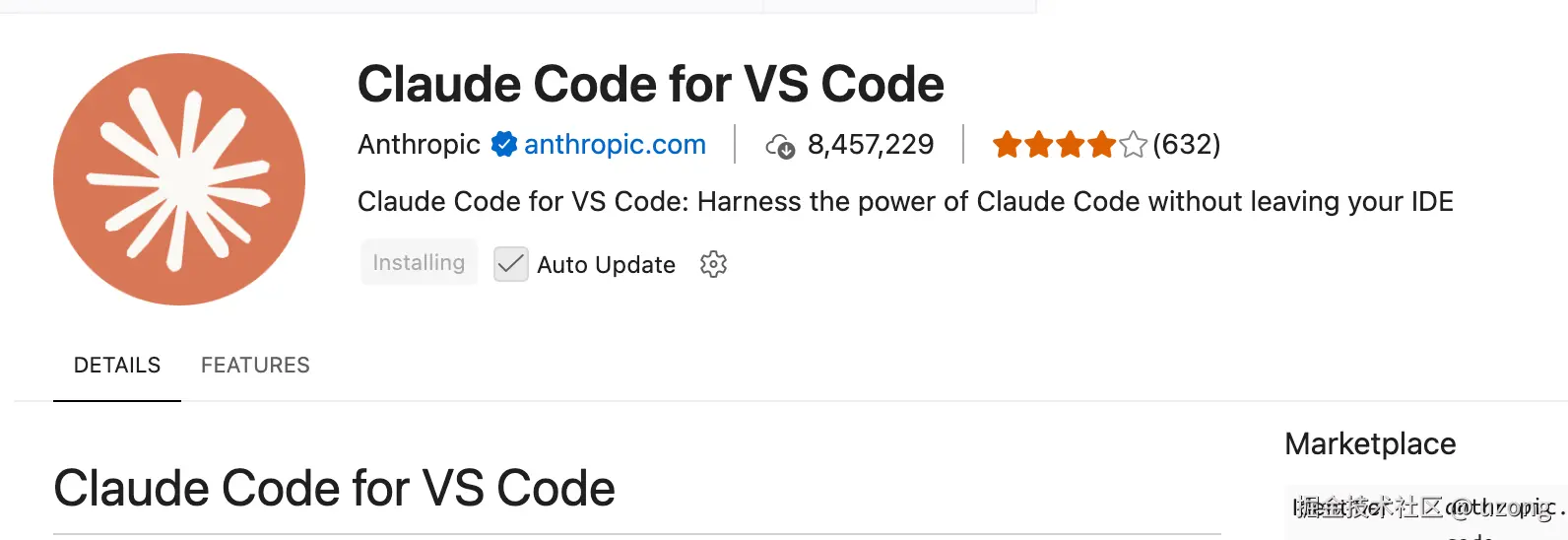Click the fourth orange rating star
This screenshot has width=1568, height=540.
click(x=1102, y=145)
